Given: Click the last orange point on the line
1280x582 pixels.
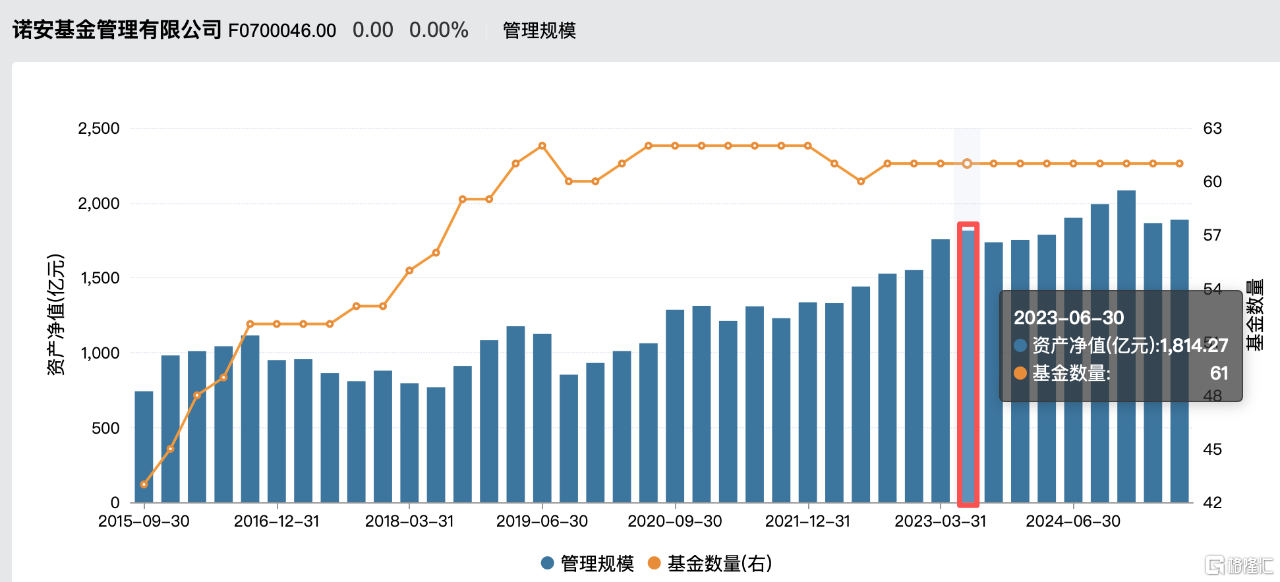Looking at the screenshot, I should 1180,163.
